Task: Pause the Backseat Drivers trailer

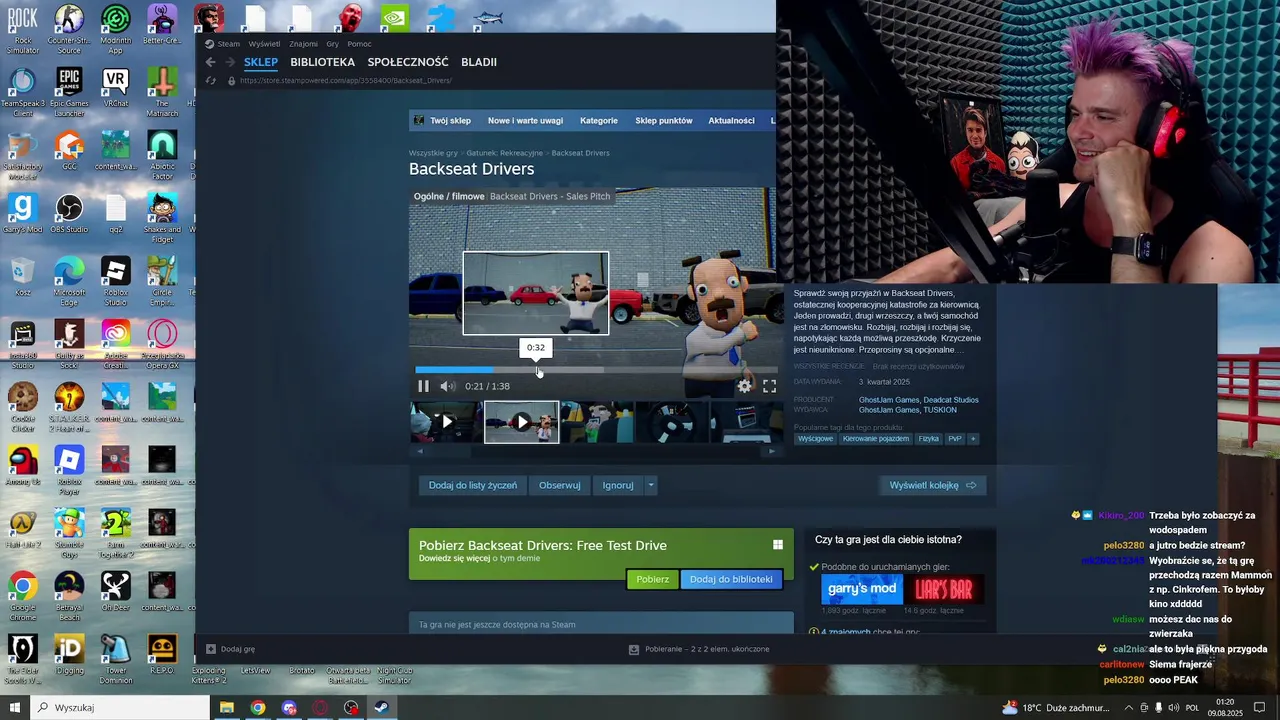Action: 423,386
